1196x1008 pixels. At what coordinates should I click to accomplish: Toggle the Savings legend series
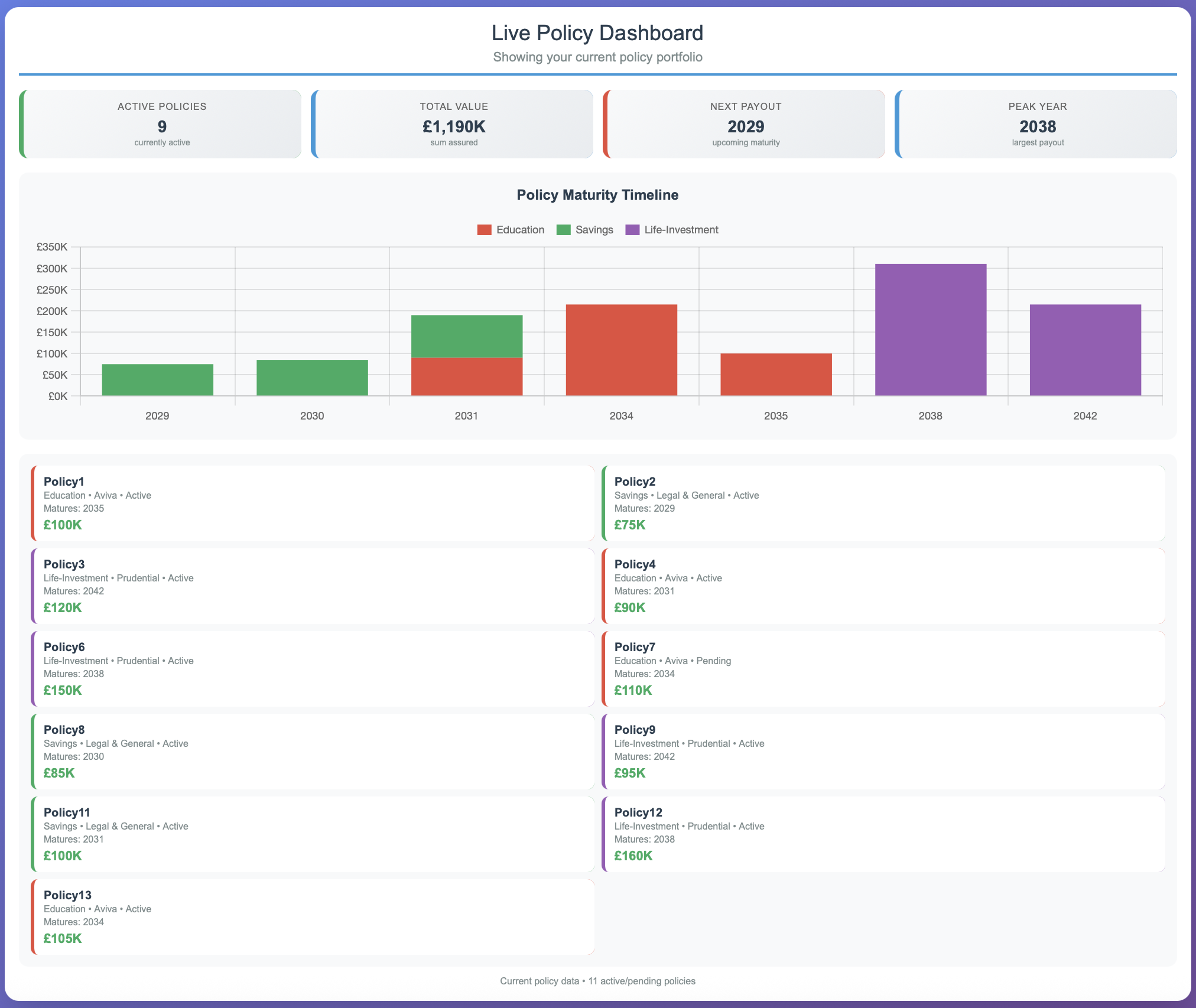coord(594,230)
